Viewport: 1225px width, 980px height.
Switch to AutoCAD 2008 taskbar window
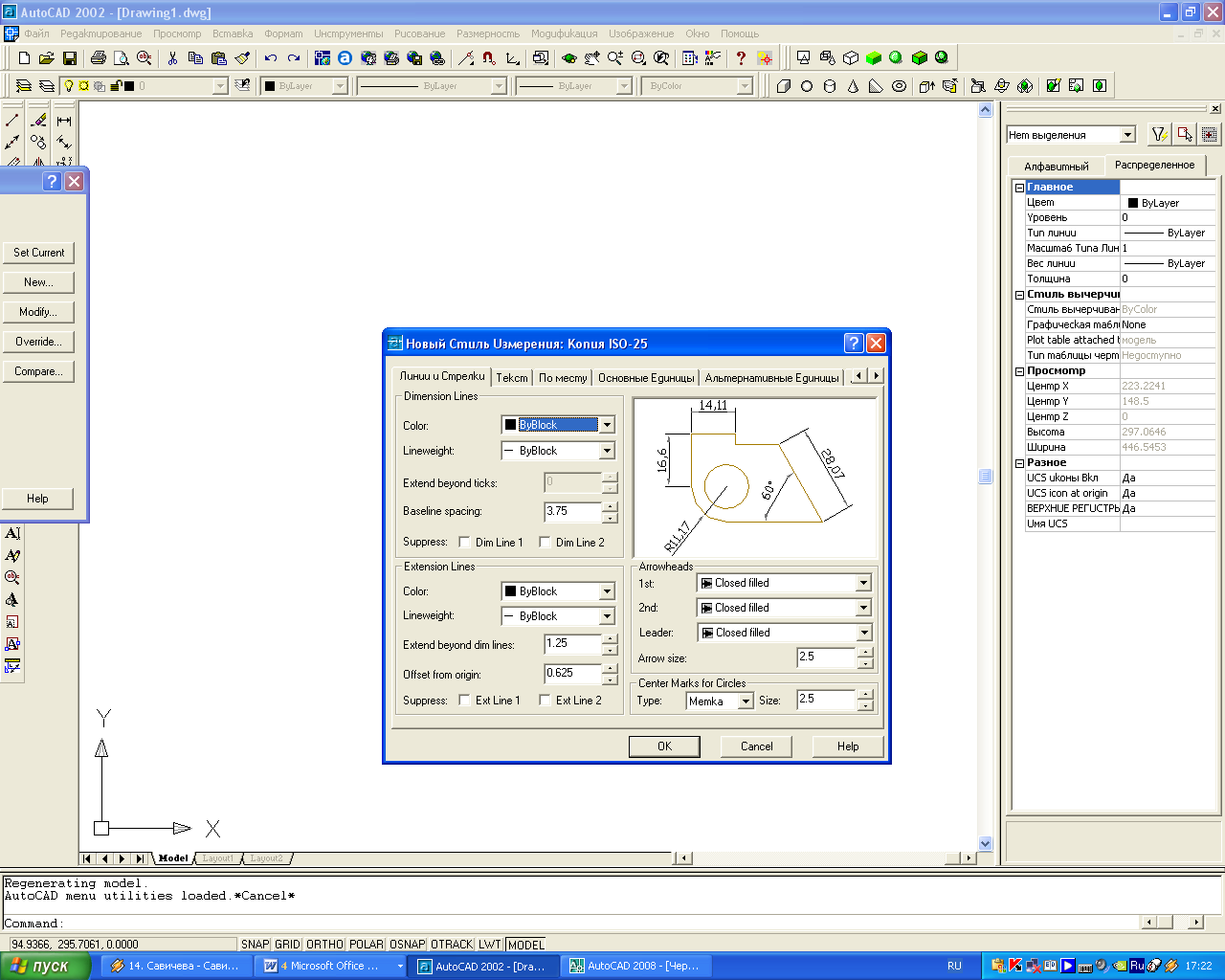pos(635,966)
